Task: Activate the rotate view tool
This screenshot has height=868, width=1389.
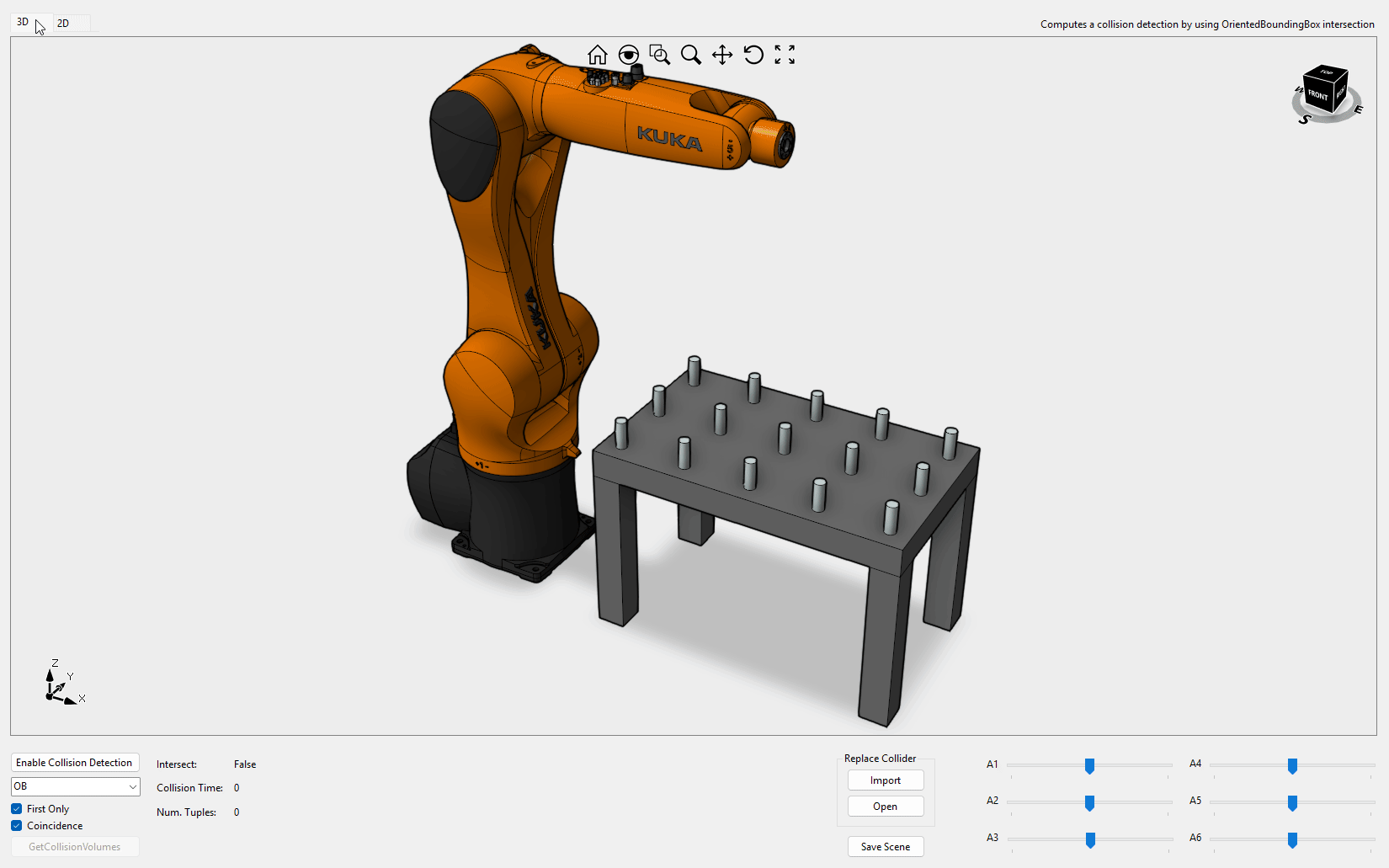Action: [753, 55]
